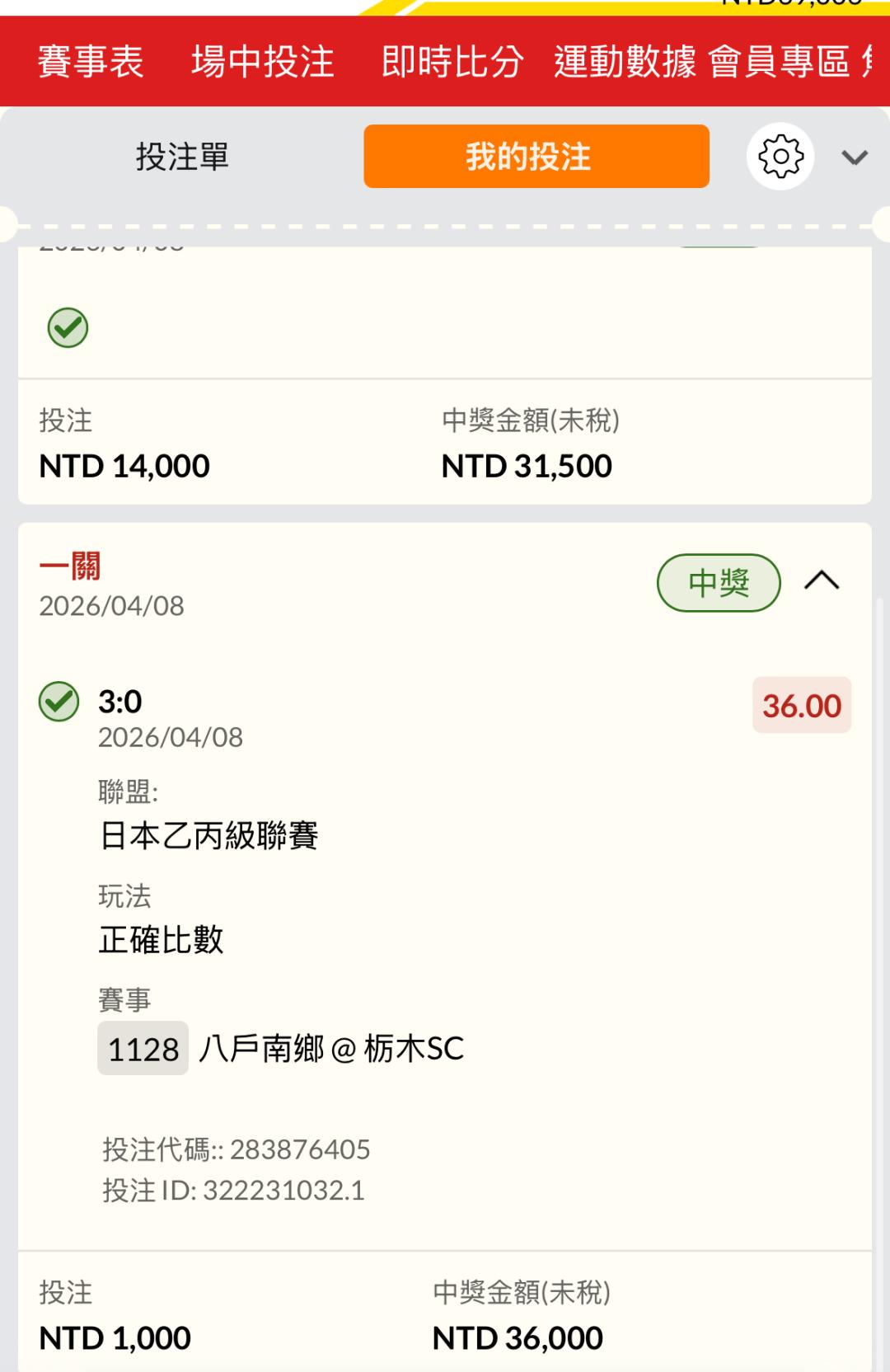Click the NTD 31,500 winnings amount
This screenshot has height=1372, width=890.
point(527,466)
